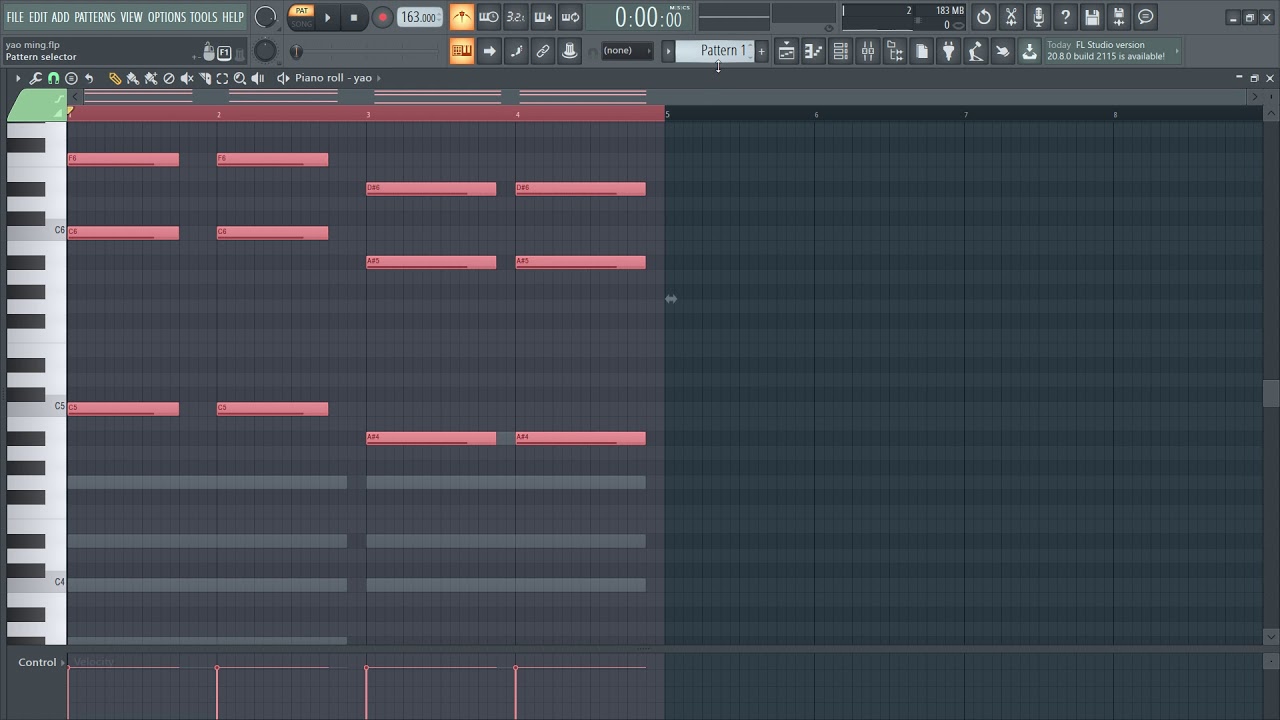Select the Select tool dashed square
The height and width of the screenshot is (720, 1280).
222,78
